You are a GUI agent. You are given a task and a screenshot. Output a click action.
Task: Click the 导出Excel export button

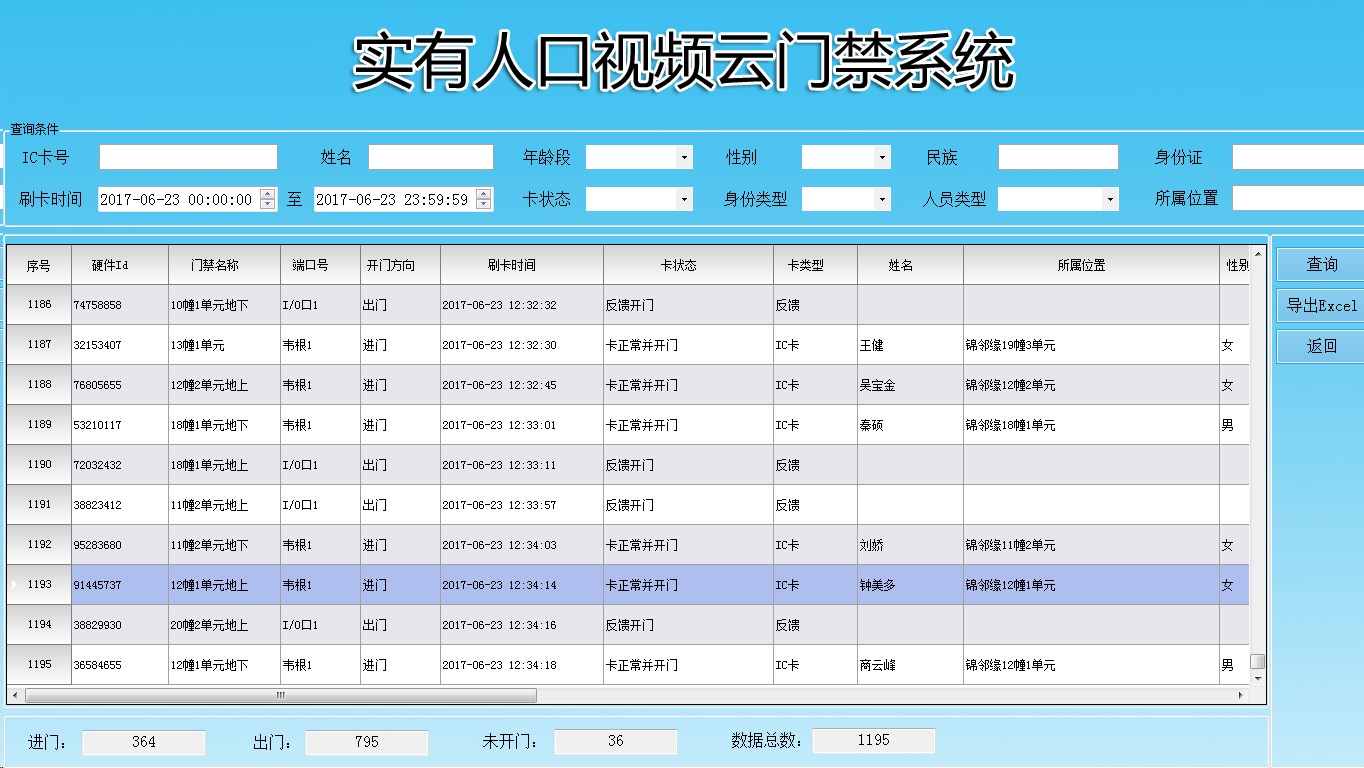[1320, 306]
